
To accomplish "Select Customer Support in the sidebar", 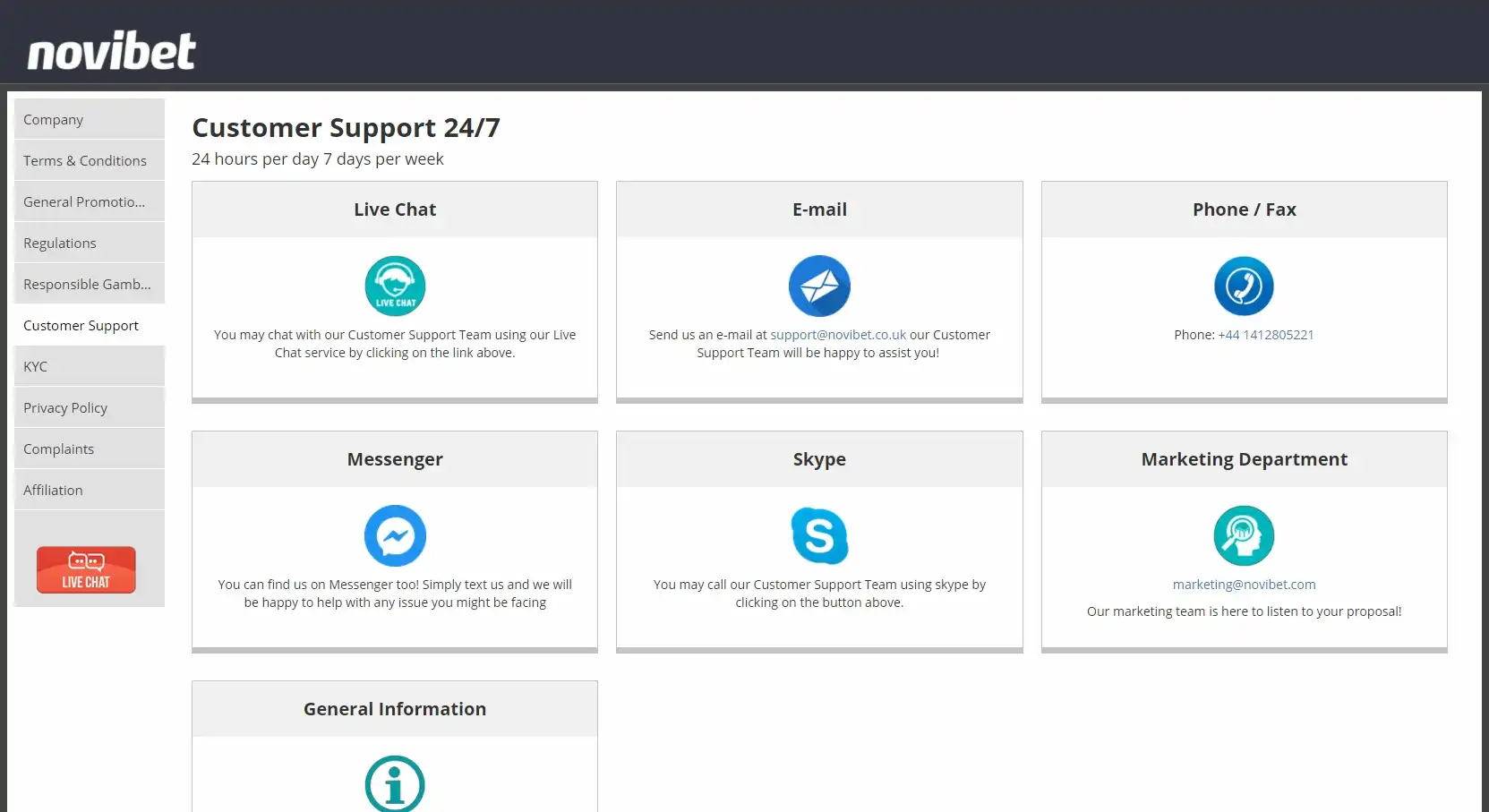I will pyautogui.click(x=90, y=325).
